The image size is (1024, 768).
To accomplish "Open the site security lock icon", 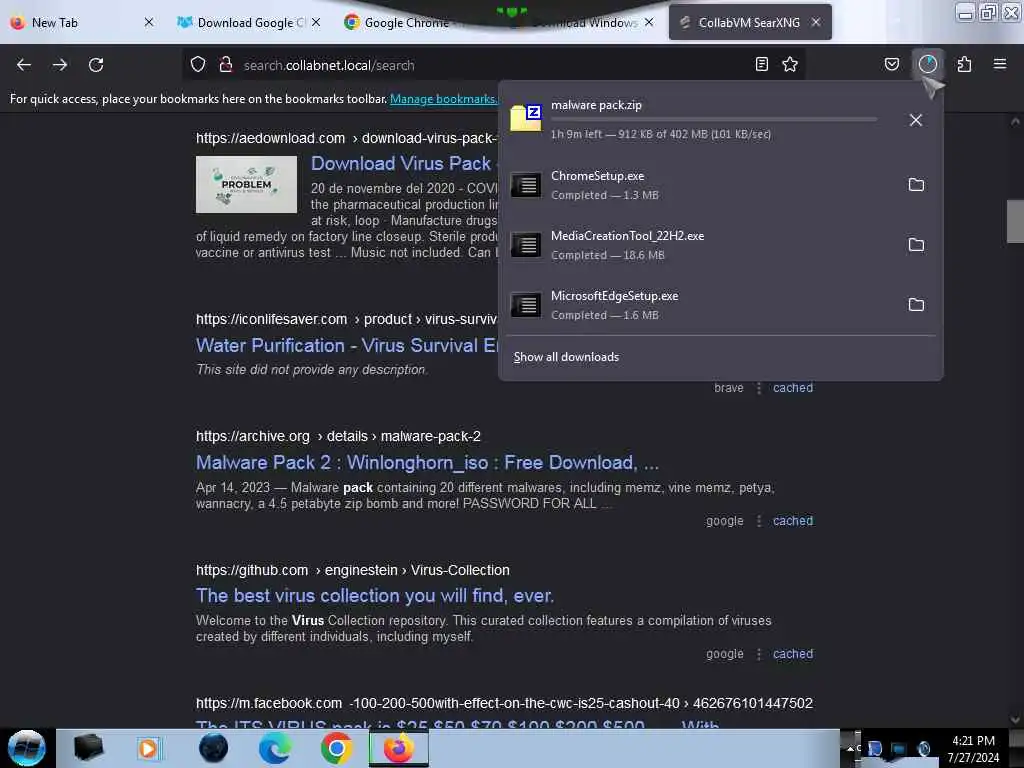I will [x=226, y=65].
